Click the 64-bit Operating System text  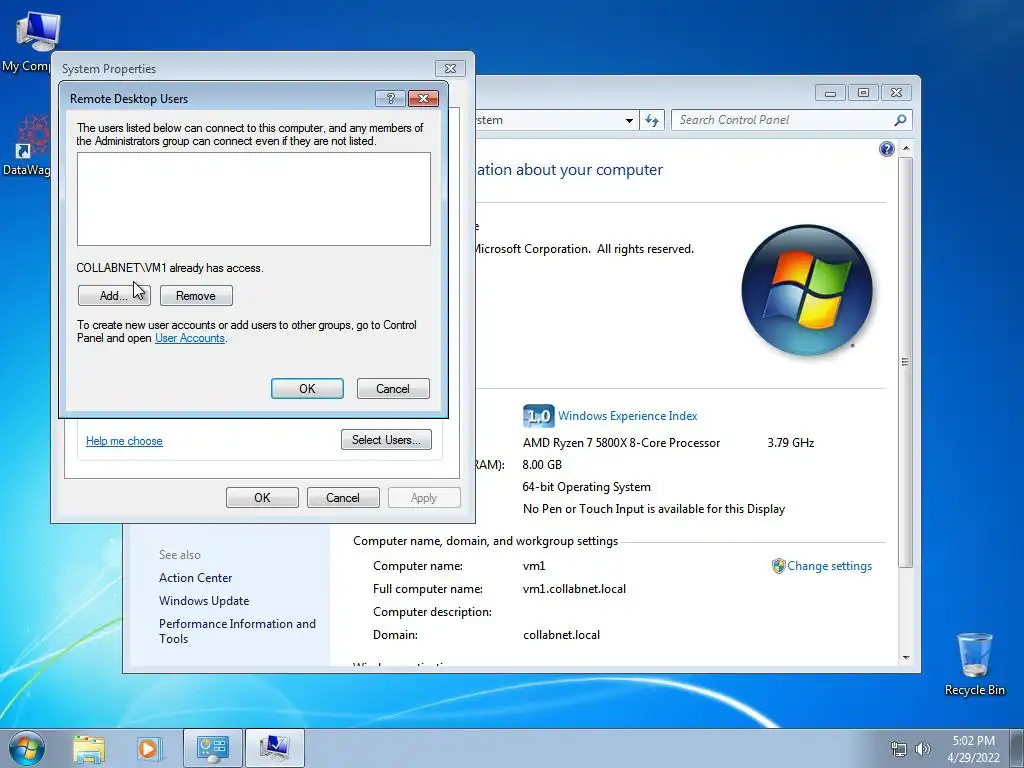(586, 487)
